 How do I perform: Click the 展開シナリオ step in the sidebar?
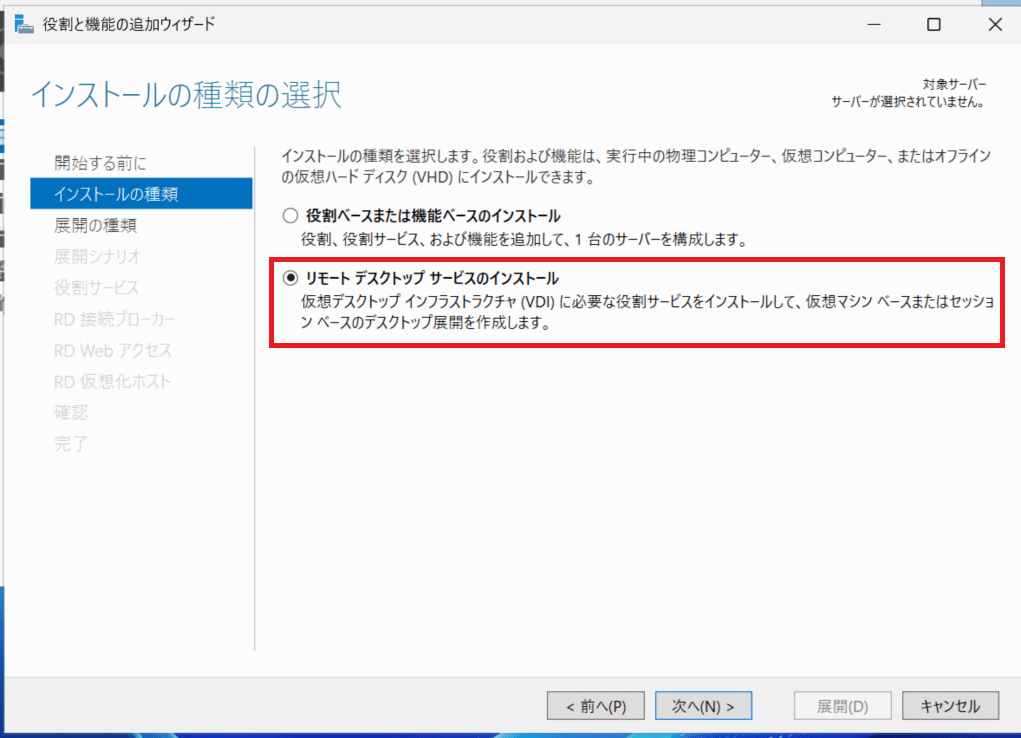97,256
